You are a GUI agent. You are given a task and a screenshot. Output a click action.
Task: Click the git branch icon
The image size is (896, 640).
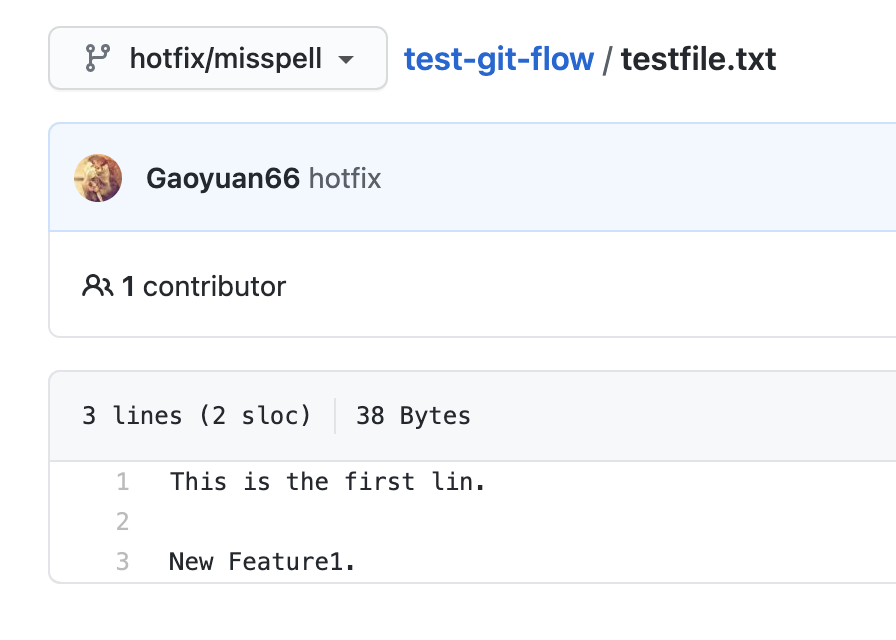(x=97, y=58)
